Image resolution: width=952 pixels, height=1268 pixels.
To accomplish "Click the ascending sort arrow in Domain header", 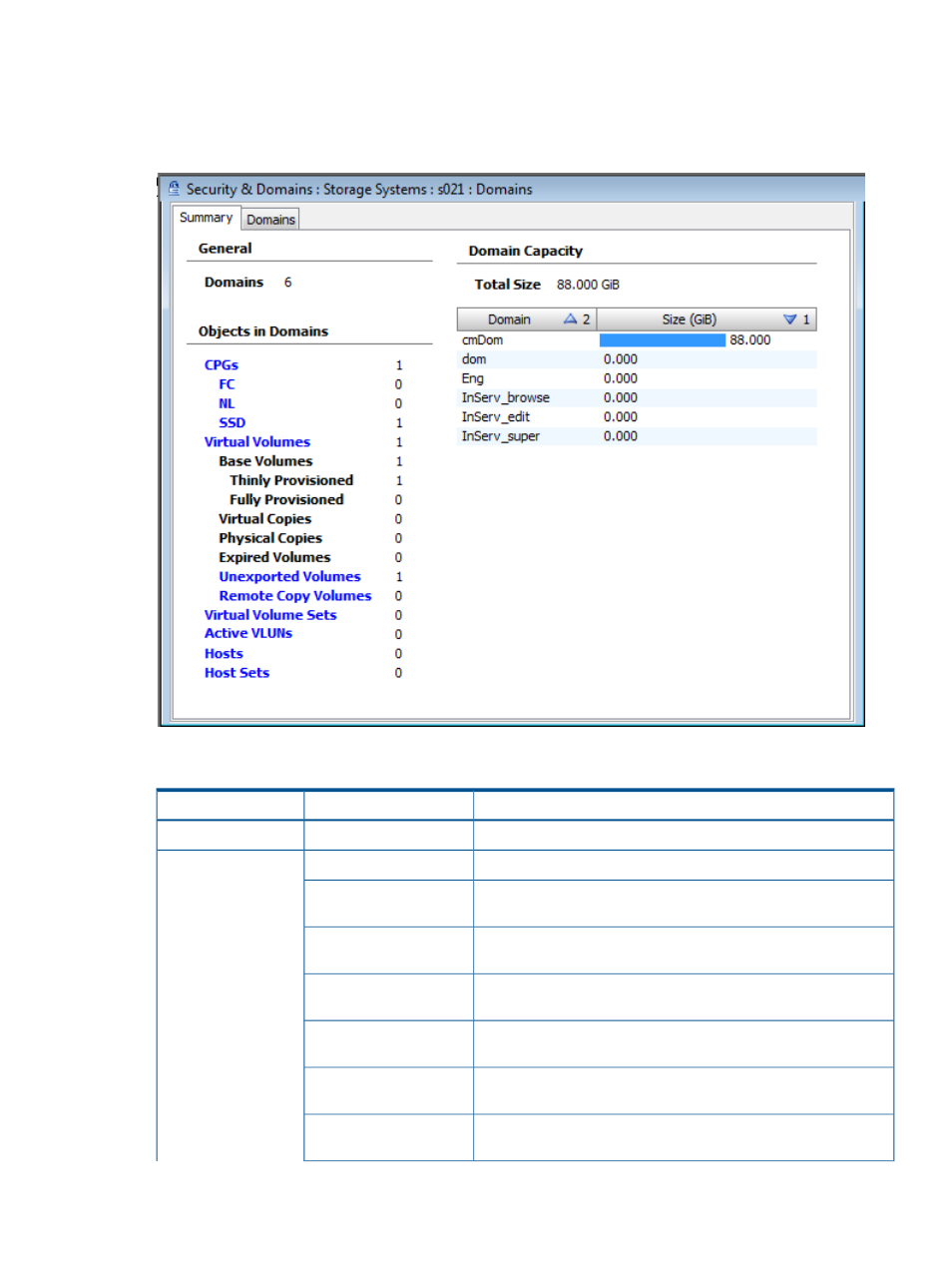I will [571, 319].
